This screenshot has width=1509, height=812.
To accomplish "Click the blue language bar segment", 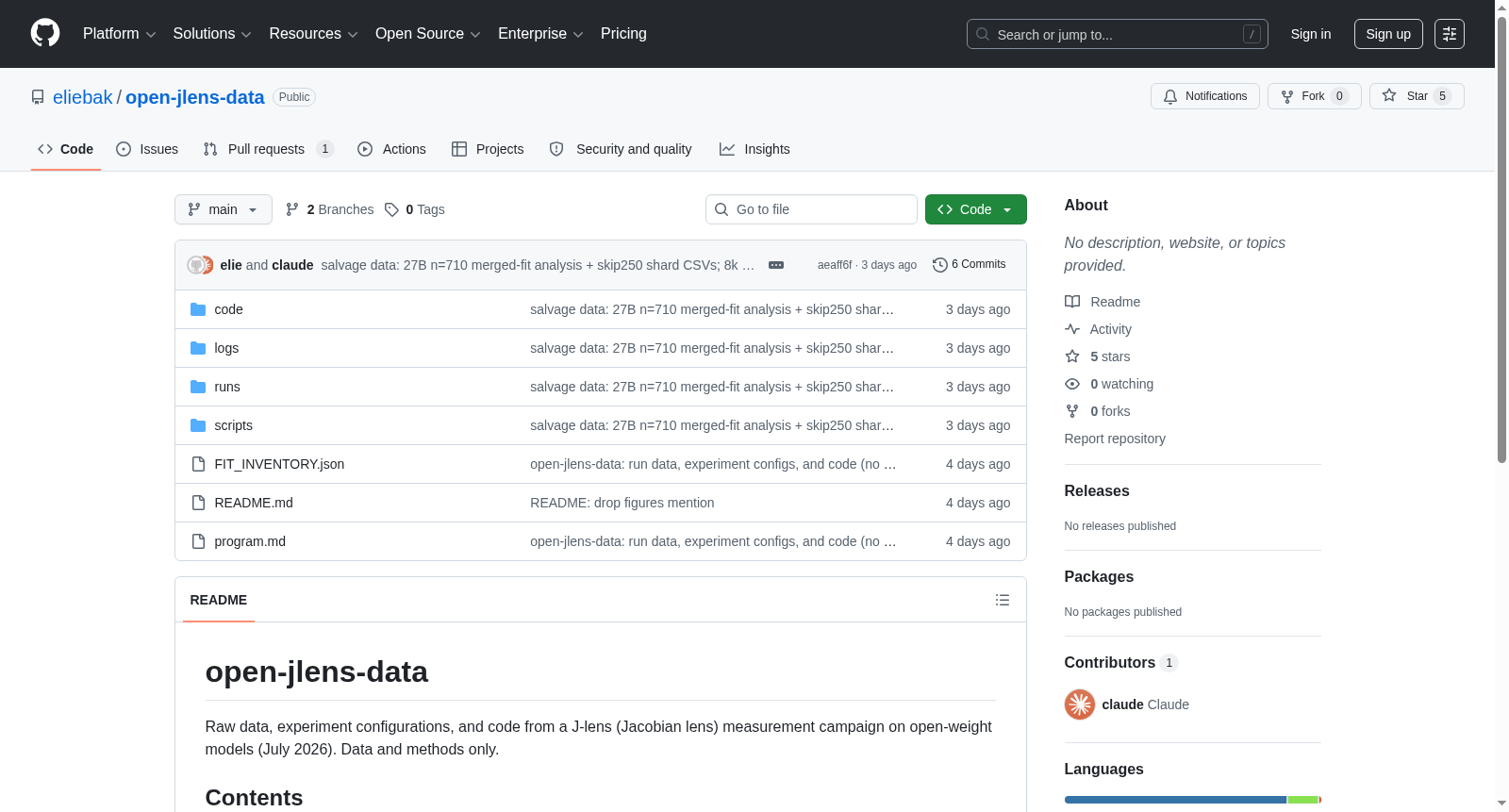I will pos(1175,800).
